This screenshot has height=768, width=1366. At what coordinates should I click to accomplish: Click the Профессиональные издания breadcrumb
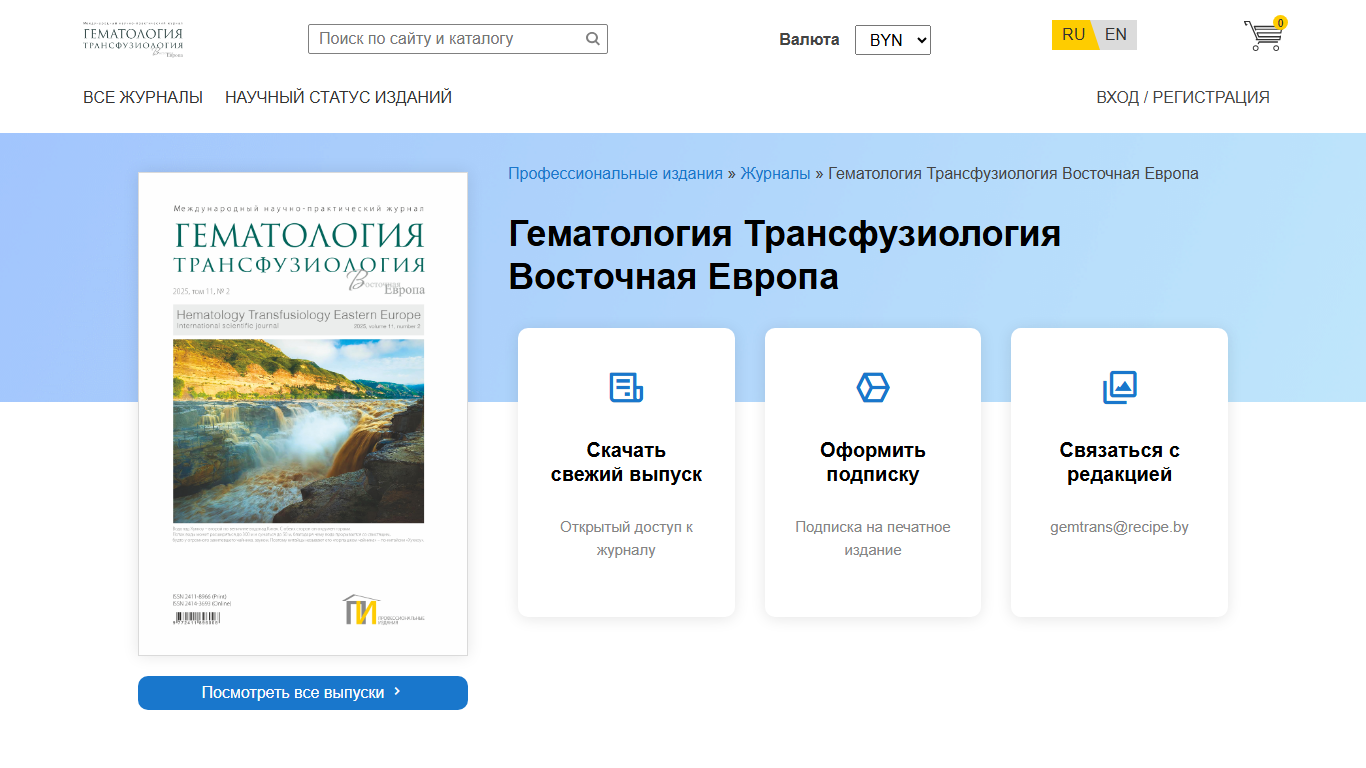(615, 173)
